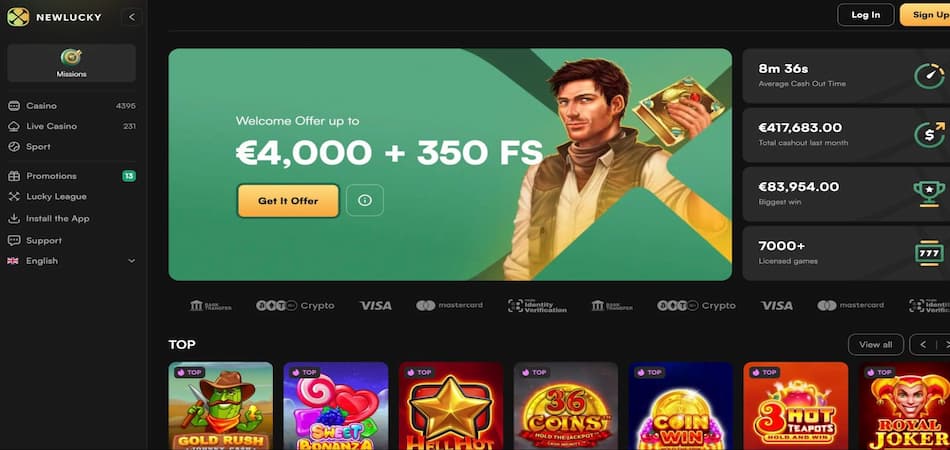Click the Biggest win trophy icon
This screenshot has width=950, height=450.
929,194
